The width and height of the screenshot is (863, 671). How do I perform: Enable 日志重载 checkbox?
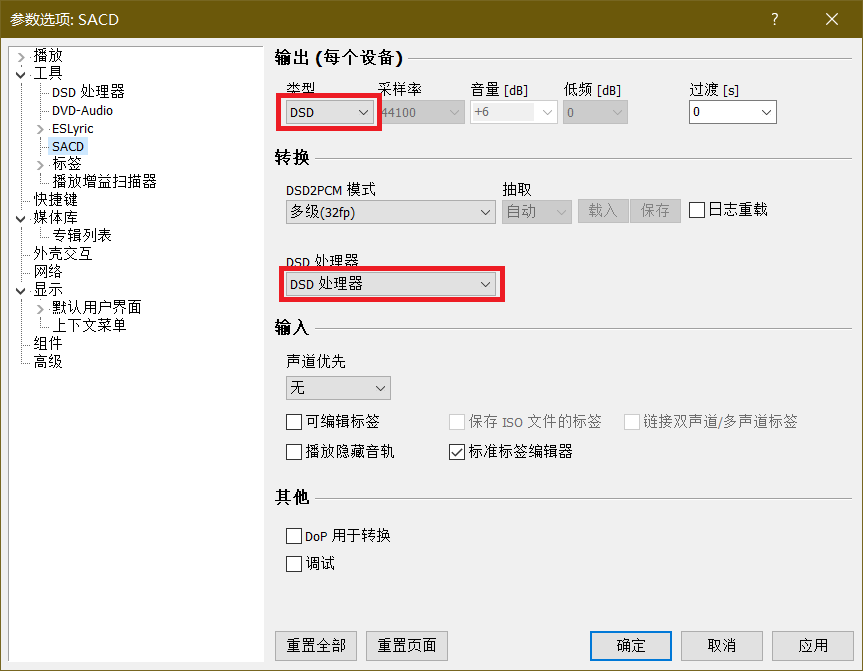698,210
